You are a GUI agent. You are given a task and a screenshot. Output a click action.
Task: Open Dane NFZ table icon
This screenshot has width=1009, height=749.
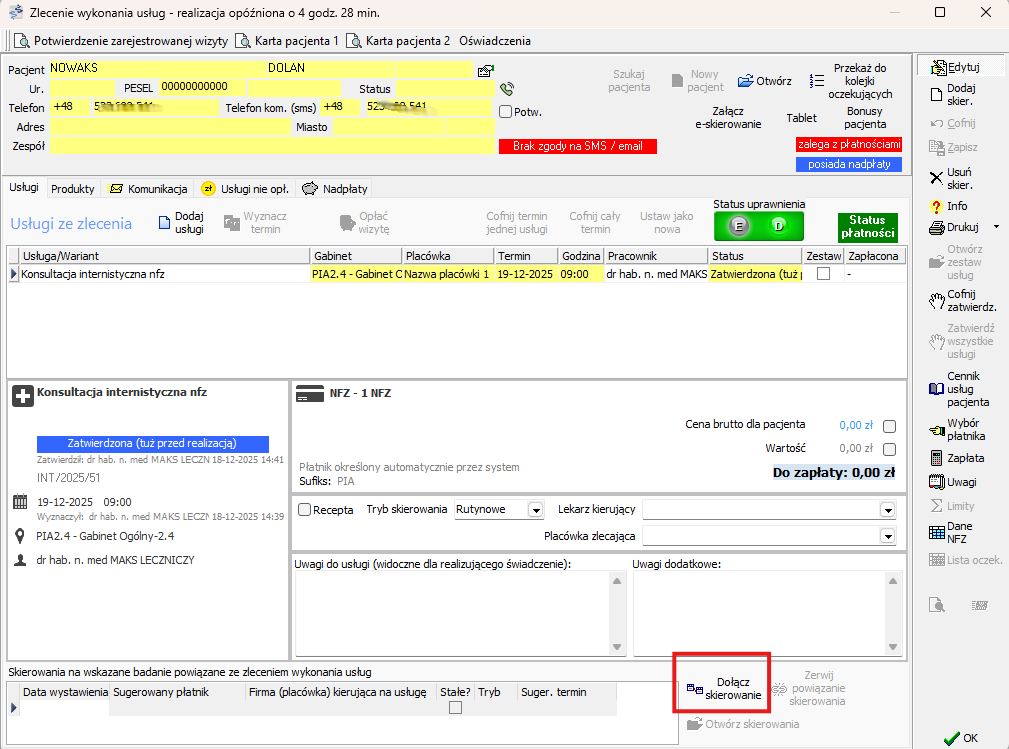coord(937,532)
